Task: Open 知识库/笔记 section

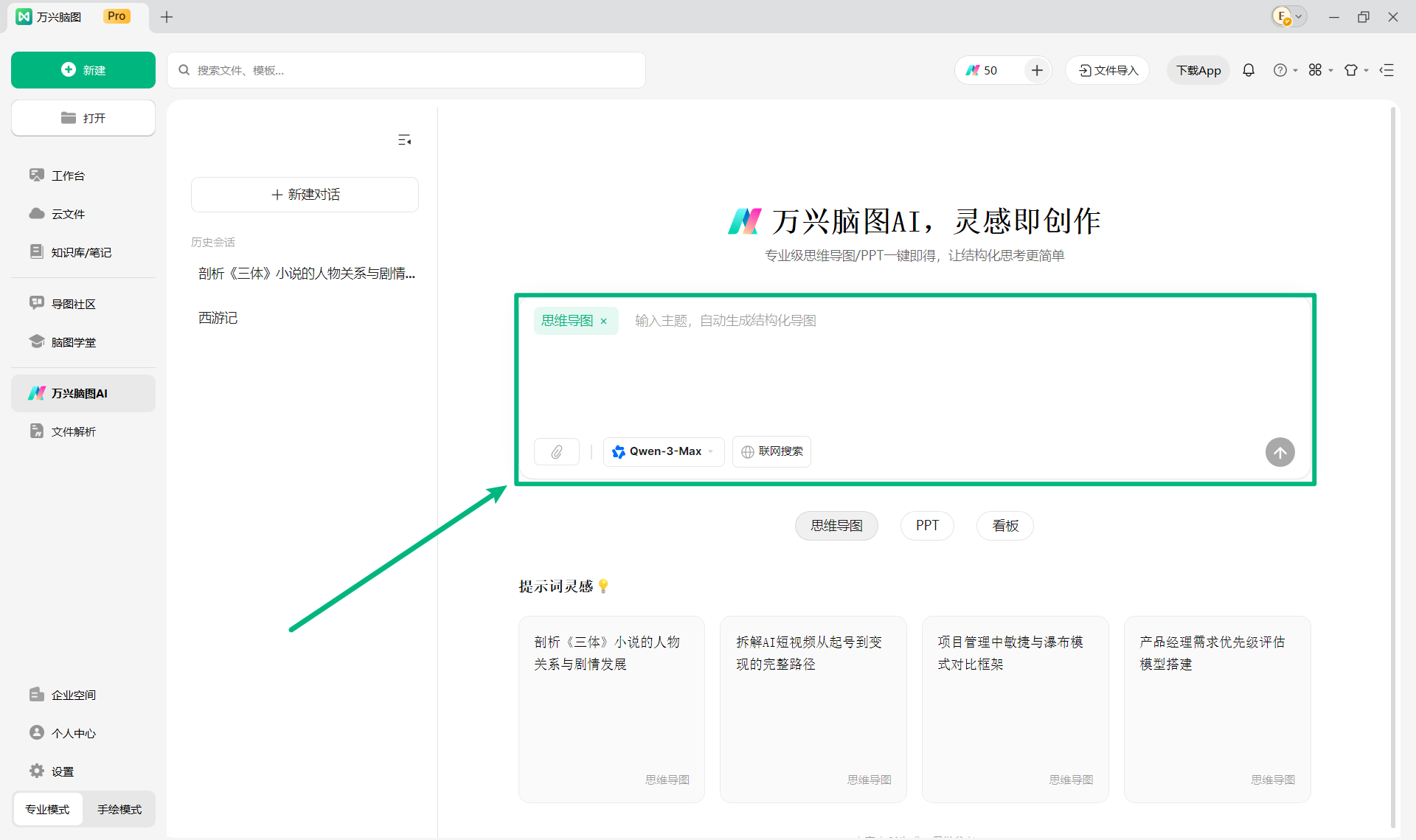Action: point(83,252)
